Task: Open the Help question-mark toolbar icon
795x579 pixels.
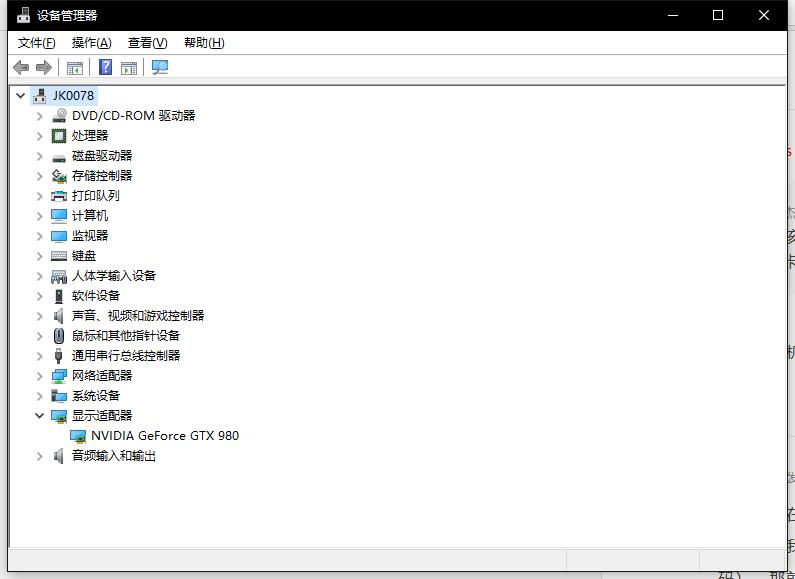Action: 105,67
